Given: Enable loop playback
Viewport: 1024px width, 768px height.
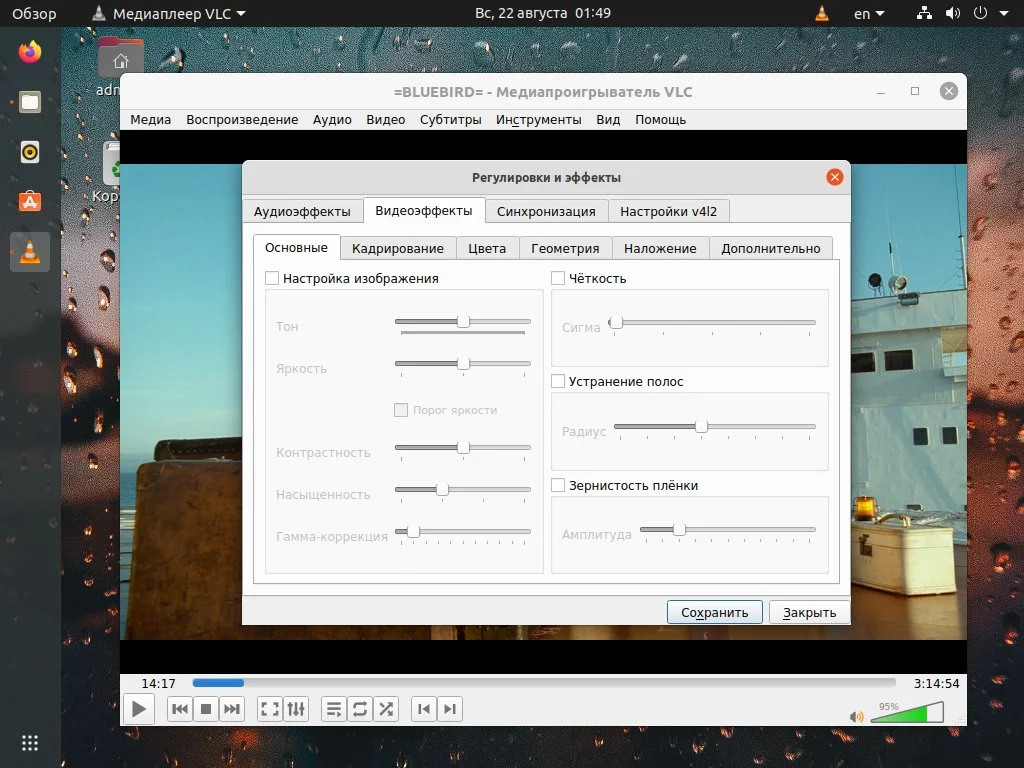Looking at the screenshot, I should pos(359,708).
